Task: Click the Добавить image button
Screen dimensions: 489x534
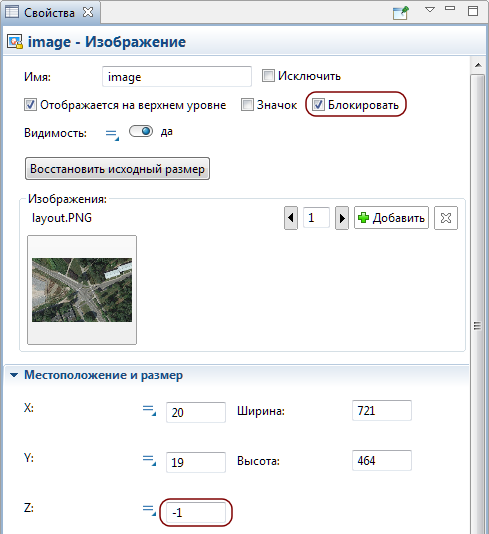Action: coord(391,218)
